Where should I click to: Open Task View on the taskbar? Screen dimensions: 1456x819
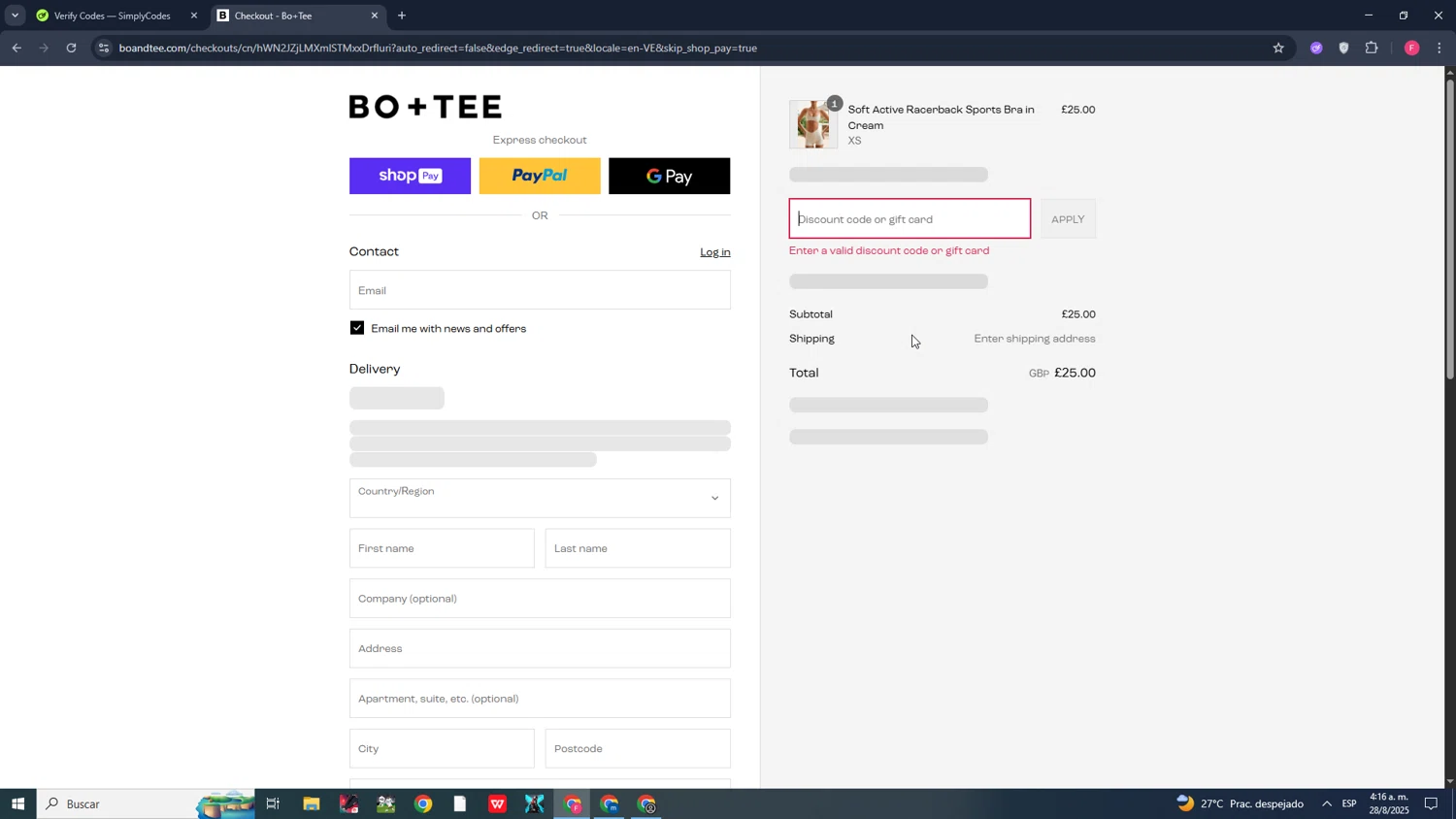click(273, 804)
